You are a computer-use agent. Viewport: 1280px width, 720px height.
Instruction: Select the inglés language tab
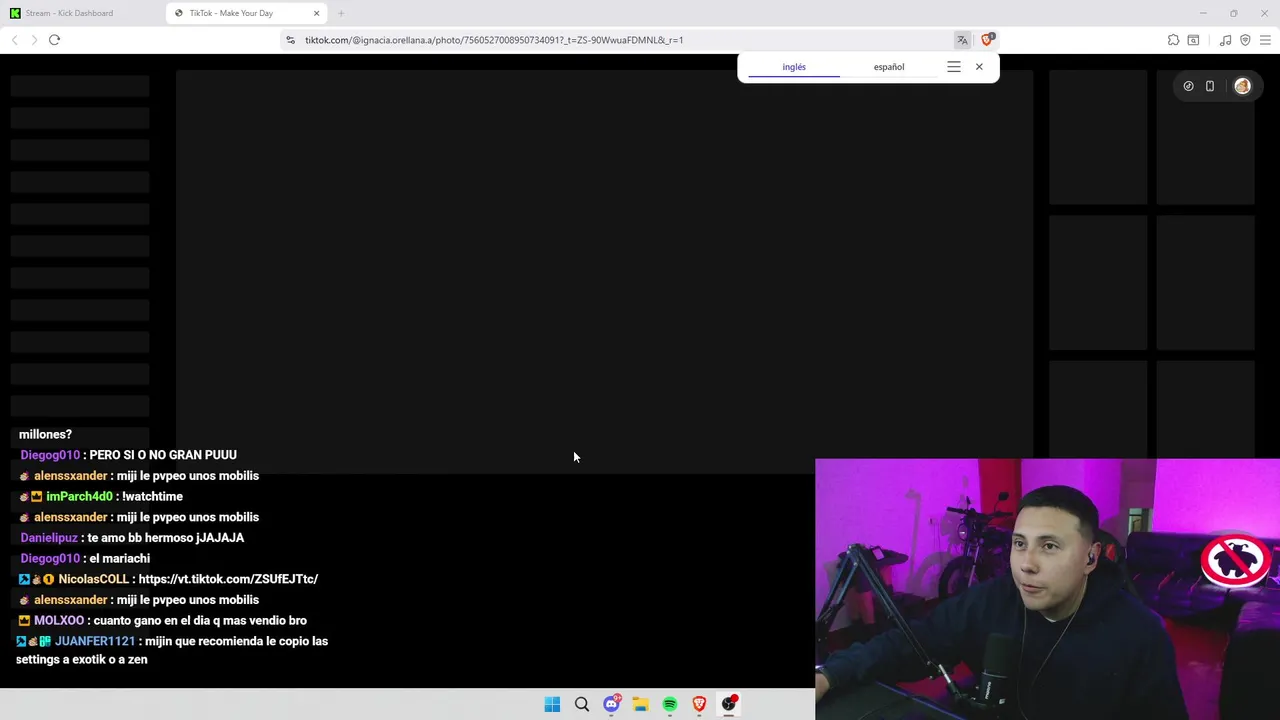coord(794,67)
